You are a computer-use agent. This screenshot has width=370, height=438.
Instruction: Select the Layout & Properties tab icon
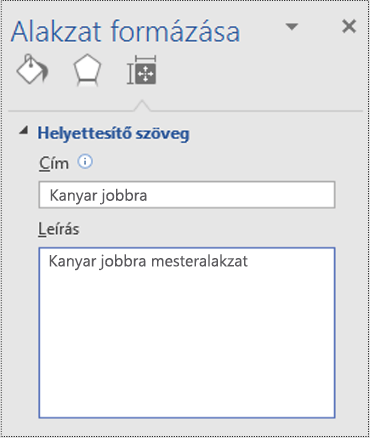142,70
